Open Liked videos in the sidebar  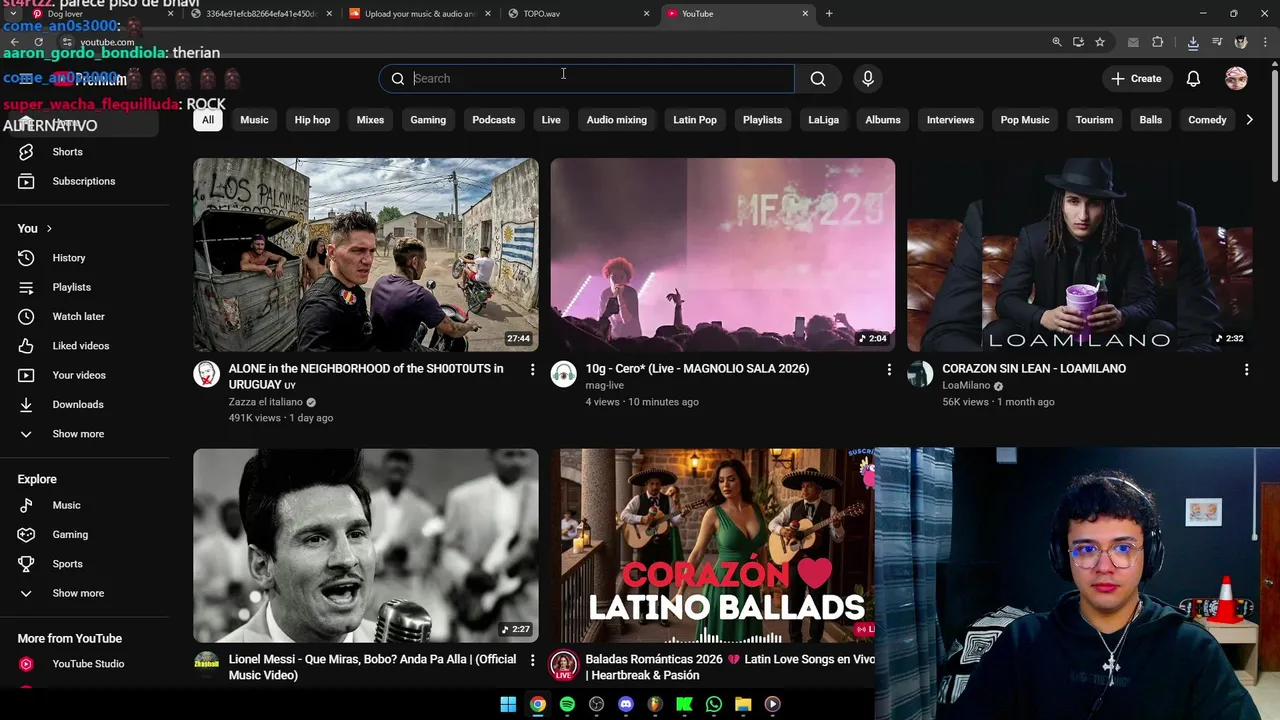(84, 346)
